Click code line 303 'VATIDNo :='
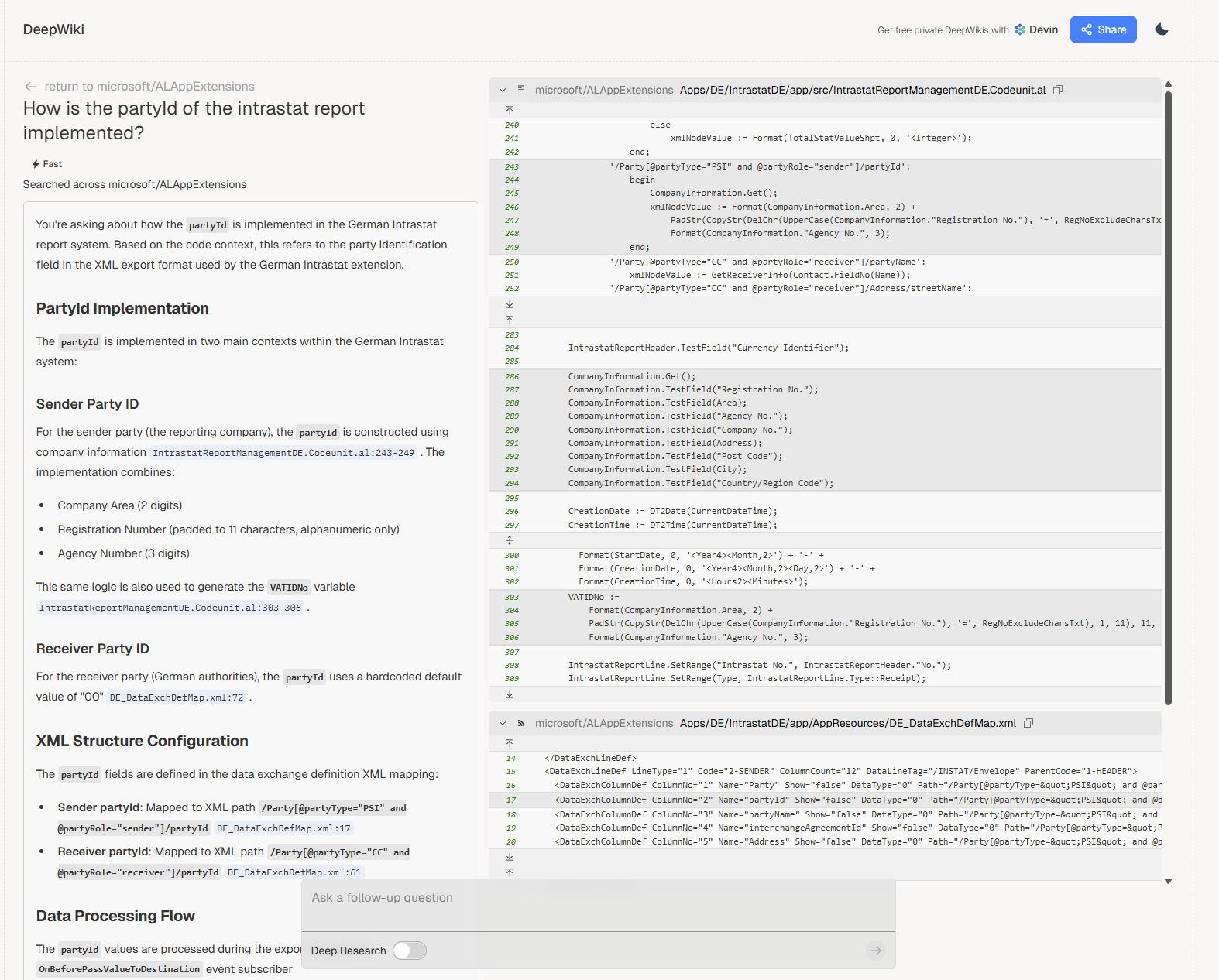1219x980 pixels. (594, 597)
